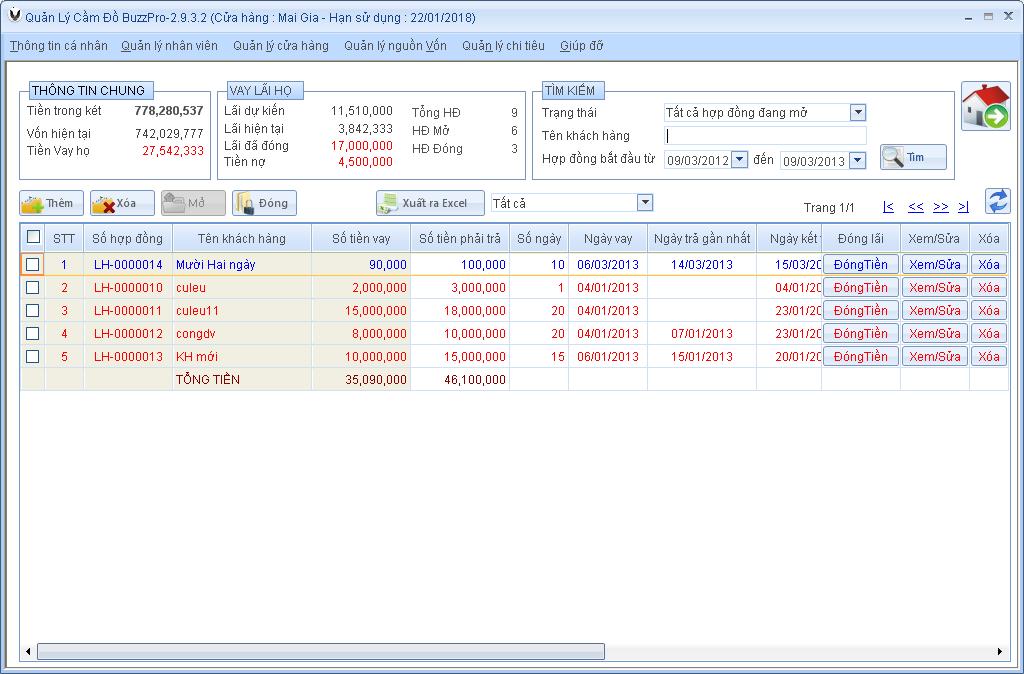
Task: Sort by Ngày vay column header
Action: point(608,238)
